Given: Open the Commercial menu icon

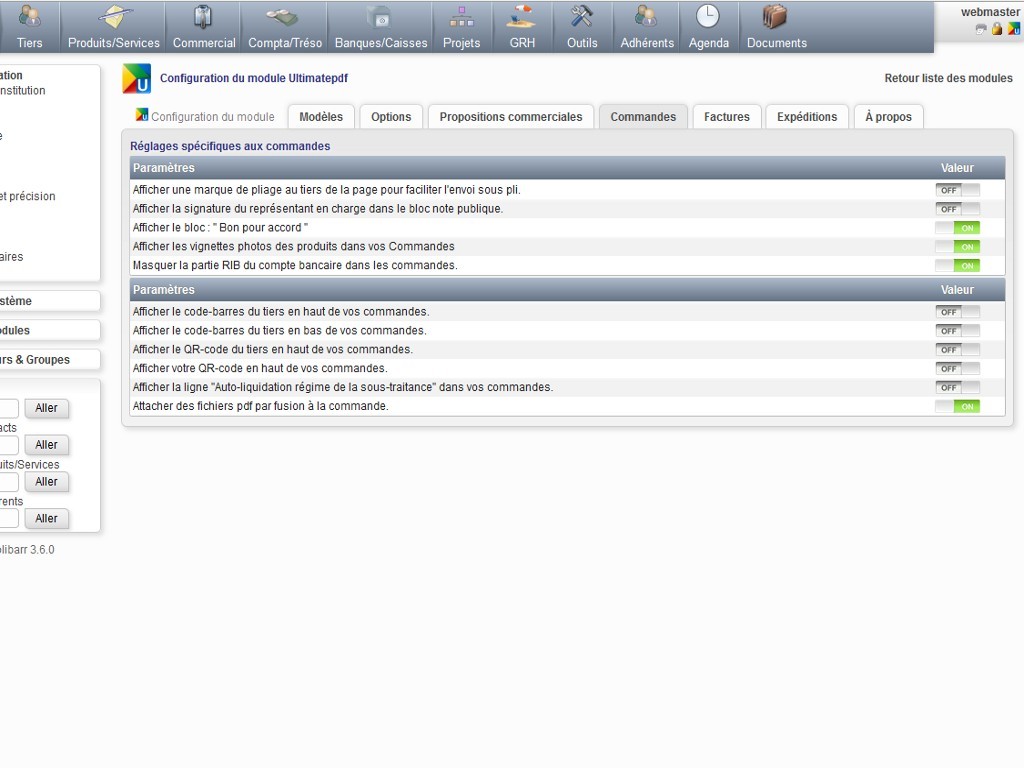Looking at the screenshot, I should 203,17.
